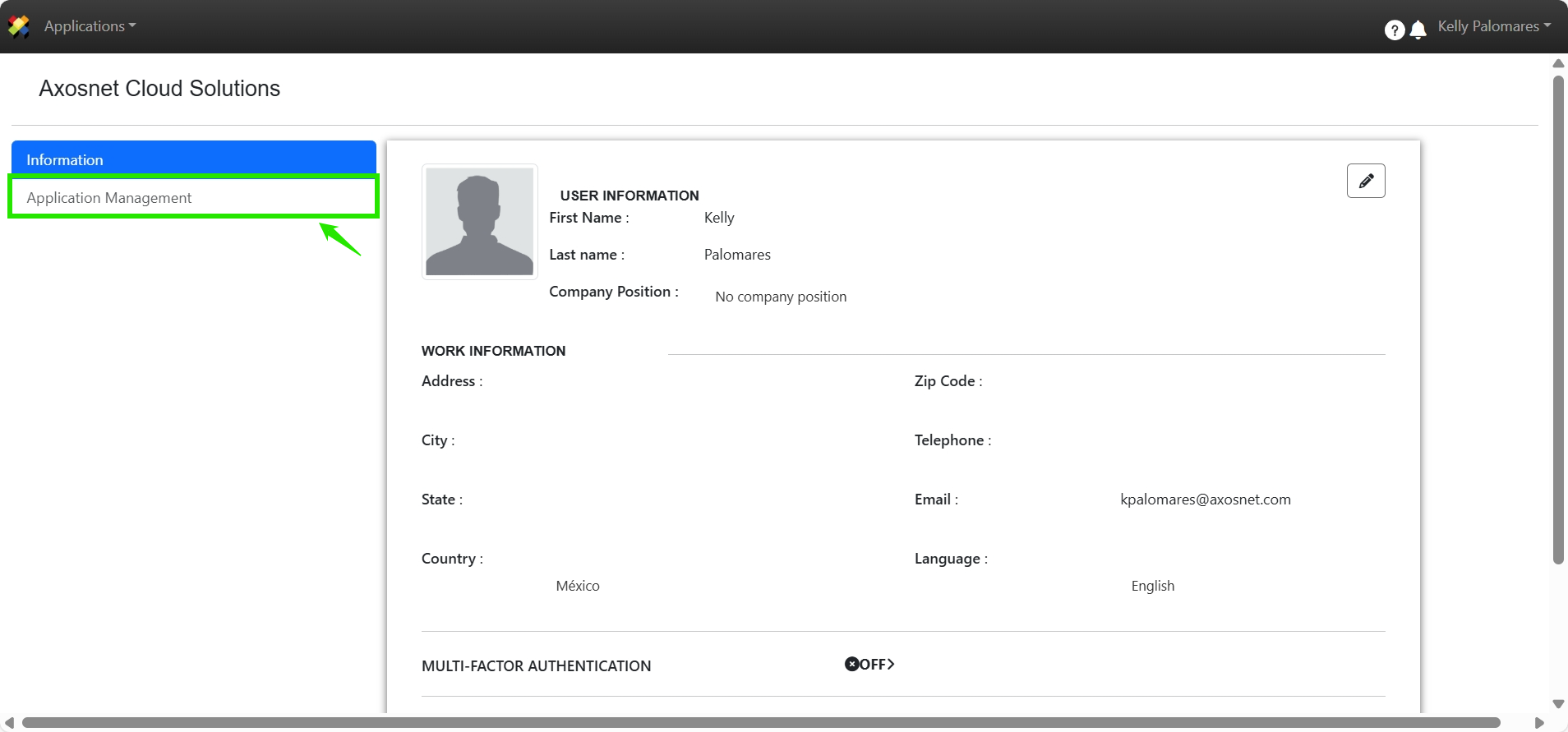Click the last name value Palomares
Viewport: 1568px width, 732px height.
[737, 255]
